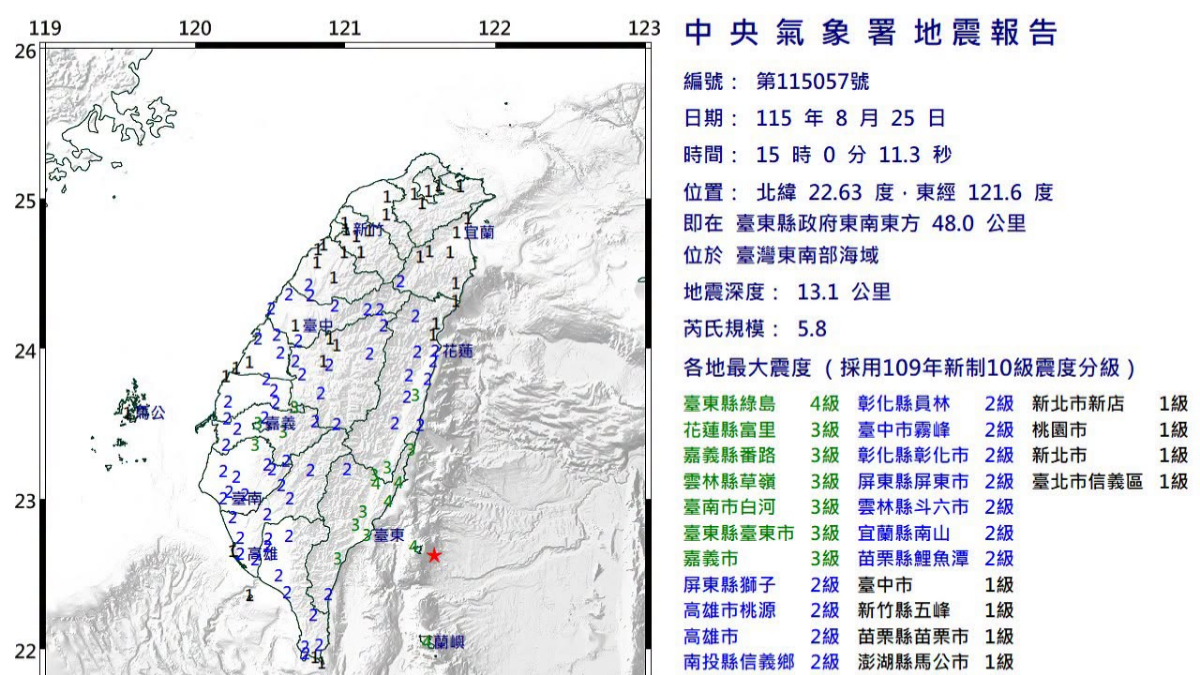Click the entry 高雄市桃源 2級

click(x=761, y=610)
